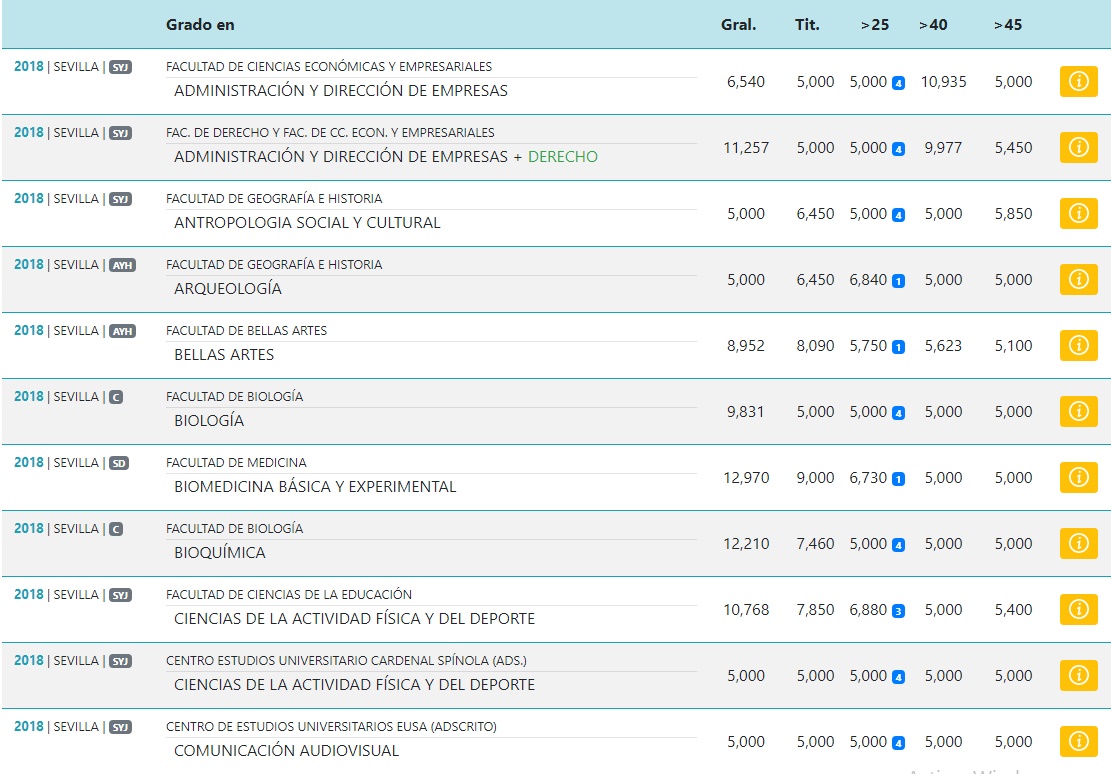Click info icon for Comunicación Audiovisual row
Viewport: 1111px width, 774px height.
click(x=1078, y=742)
